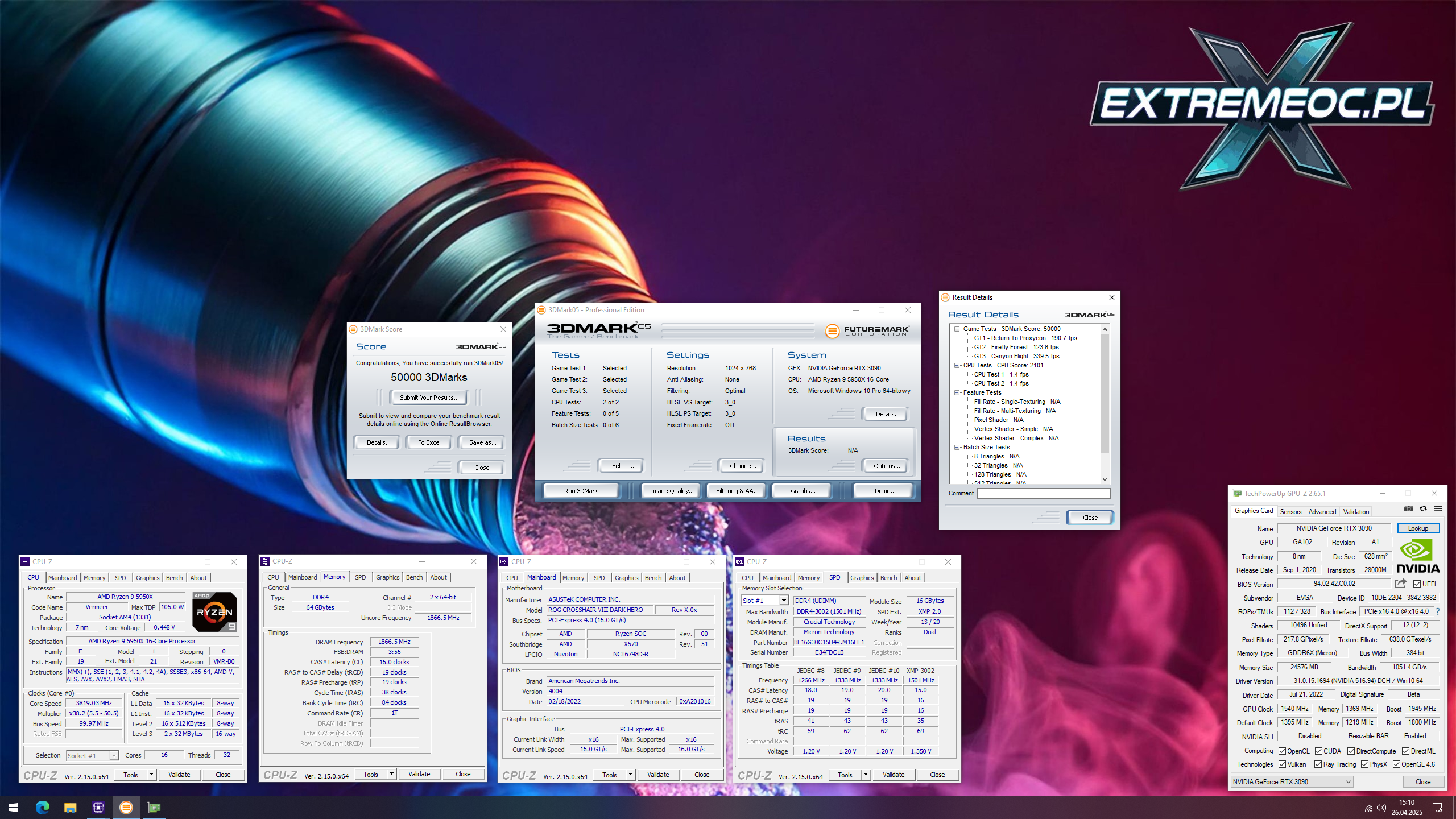Collapse the Game Tests tree node
The height and width of the screenshot is (819, 1456).
(957, 329)
